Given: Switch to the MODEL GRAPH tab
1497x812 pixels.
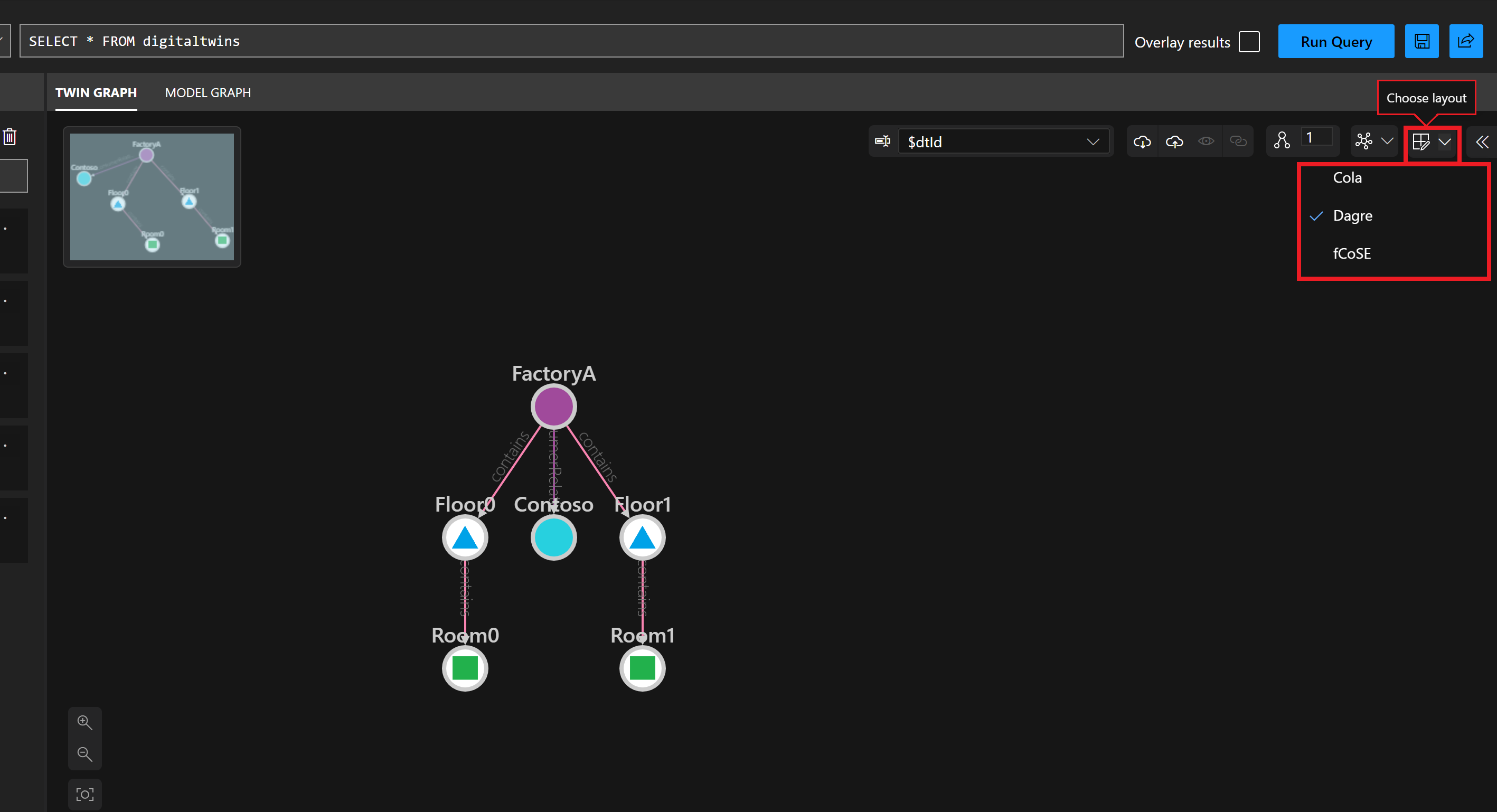Looking at the screenshot, I should pos(208,93).
